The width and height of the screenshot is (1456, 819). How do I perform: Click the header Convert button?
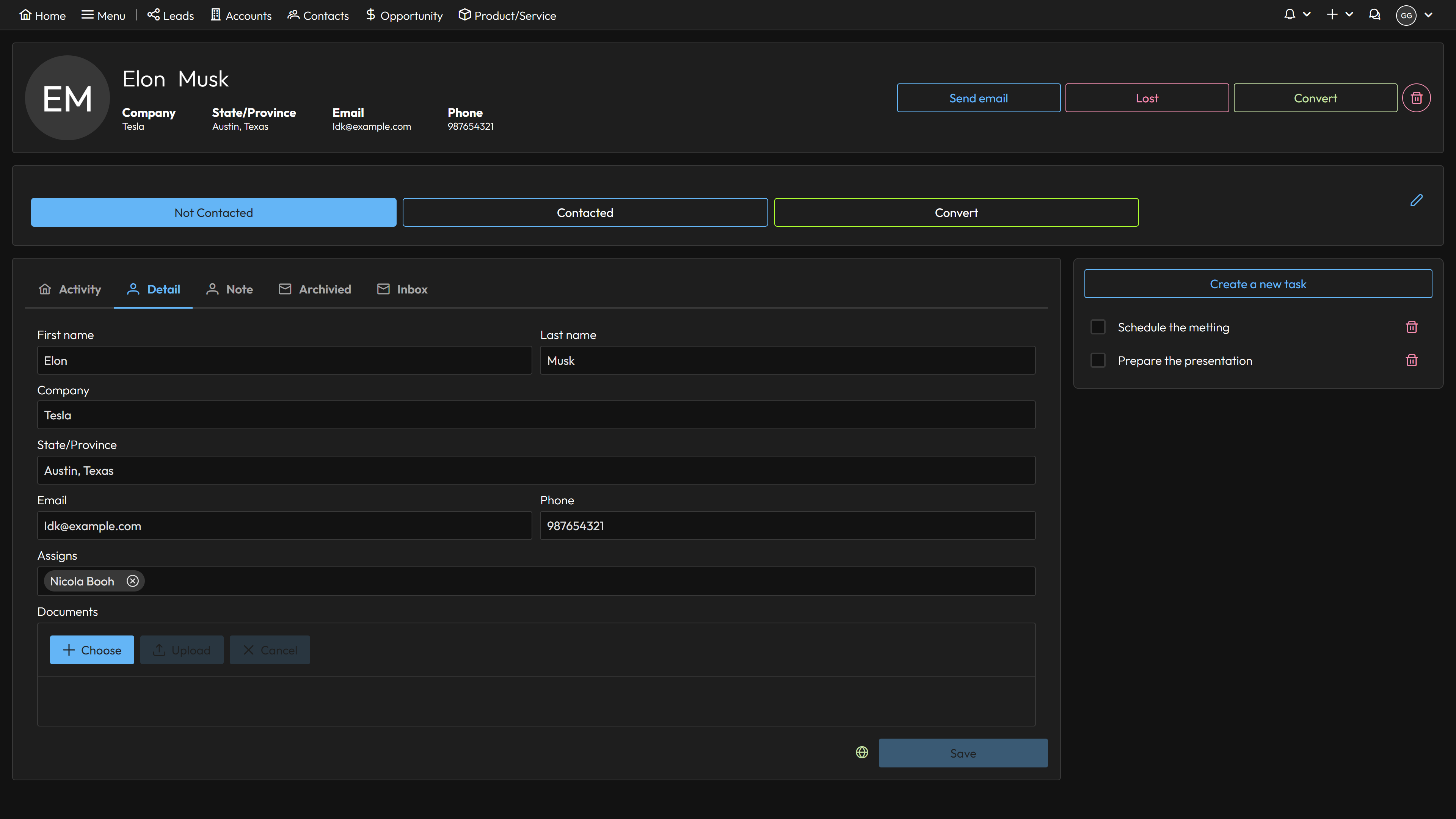click(x=1315, y=98)
